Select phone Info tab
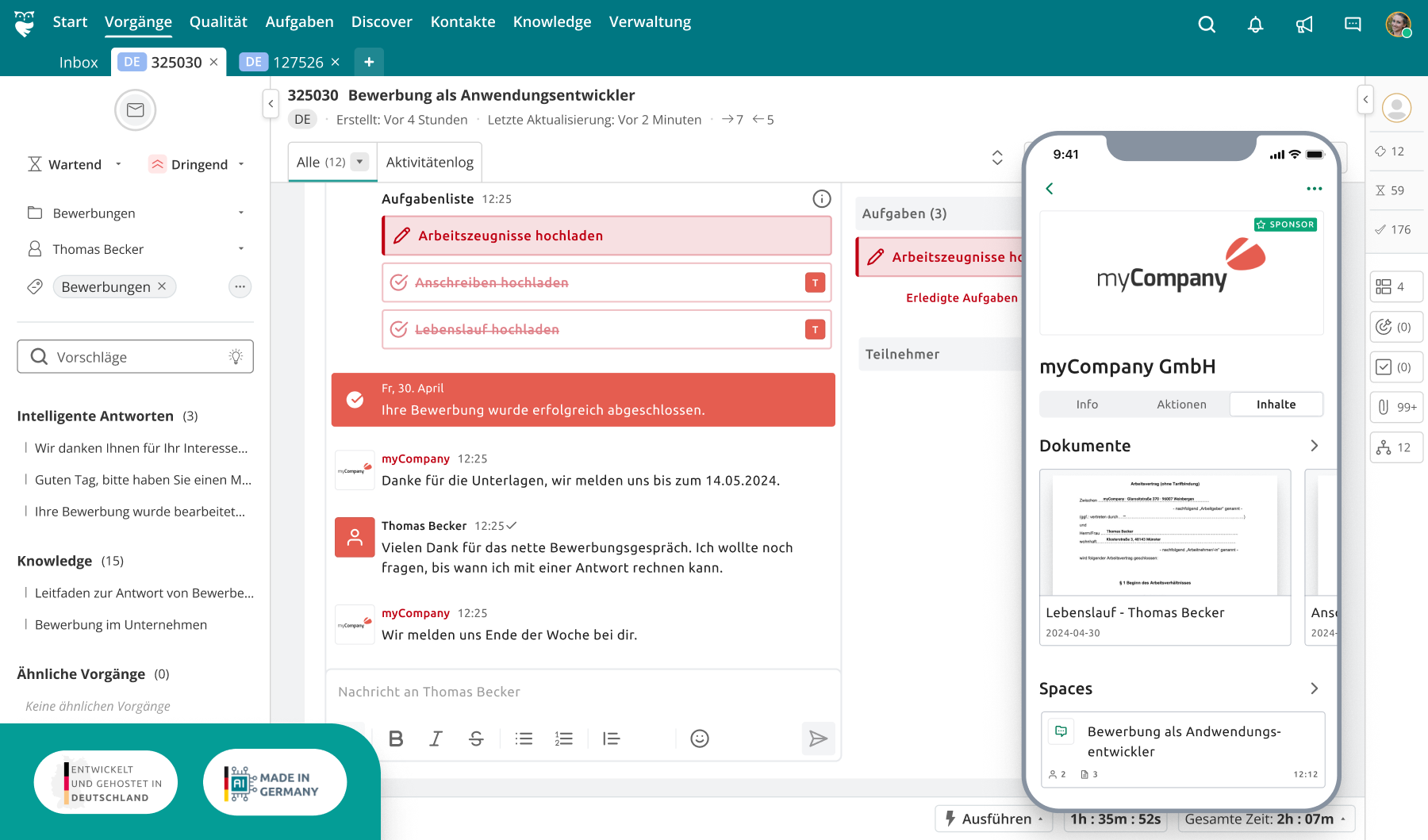Image resolution: width=1428 pixels, height=840 pixels. (1087, 405)
